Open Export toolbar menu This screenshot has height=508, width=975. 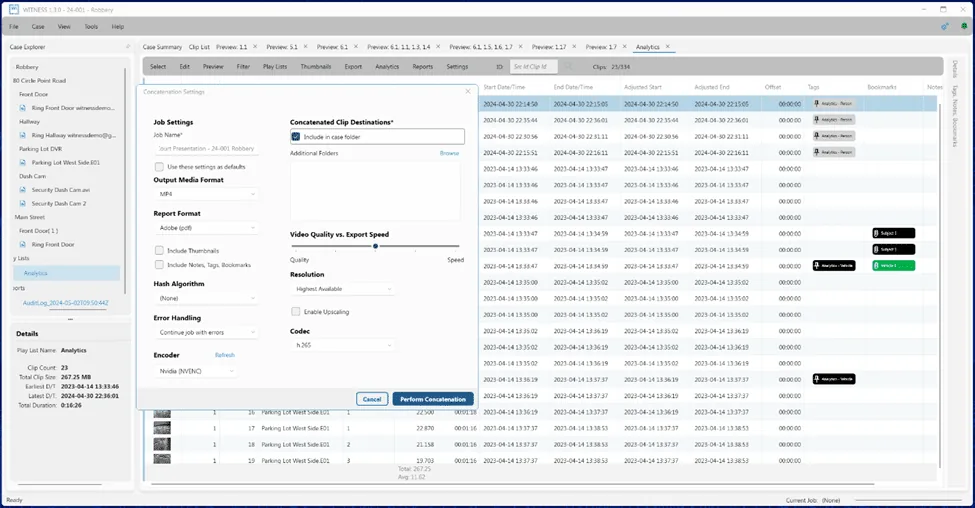[x=353, y=67]
